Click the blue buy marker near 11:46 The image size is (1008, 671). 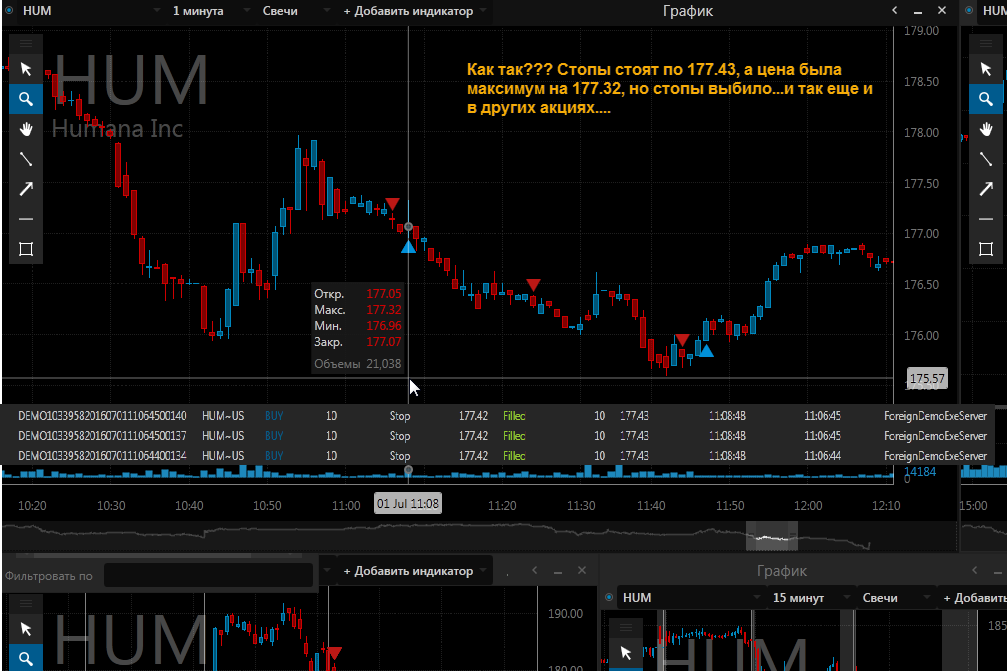tap(706, 350)
